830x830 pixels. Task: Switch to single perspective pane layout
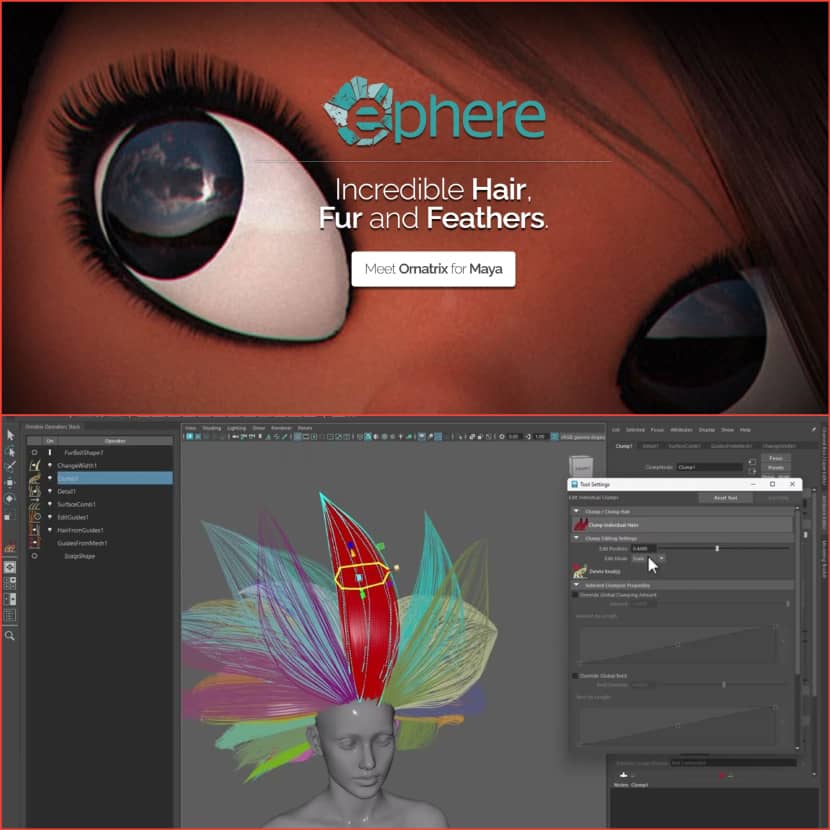click(x=10, y=567)
